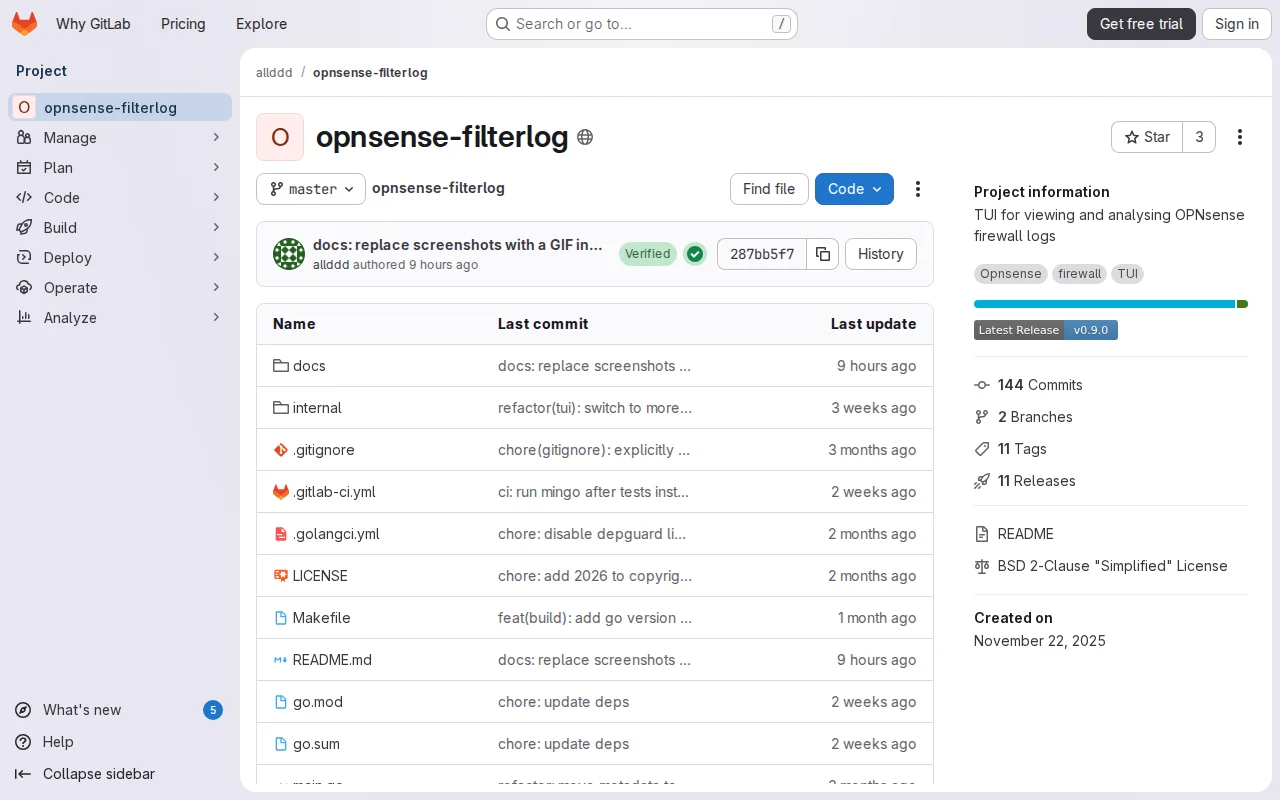This screenshot has width=1280, height=800.
Task: Expand the Code sidebar section
Action: pos(120,197)
